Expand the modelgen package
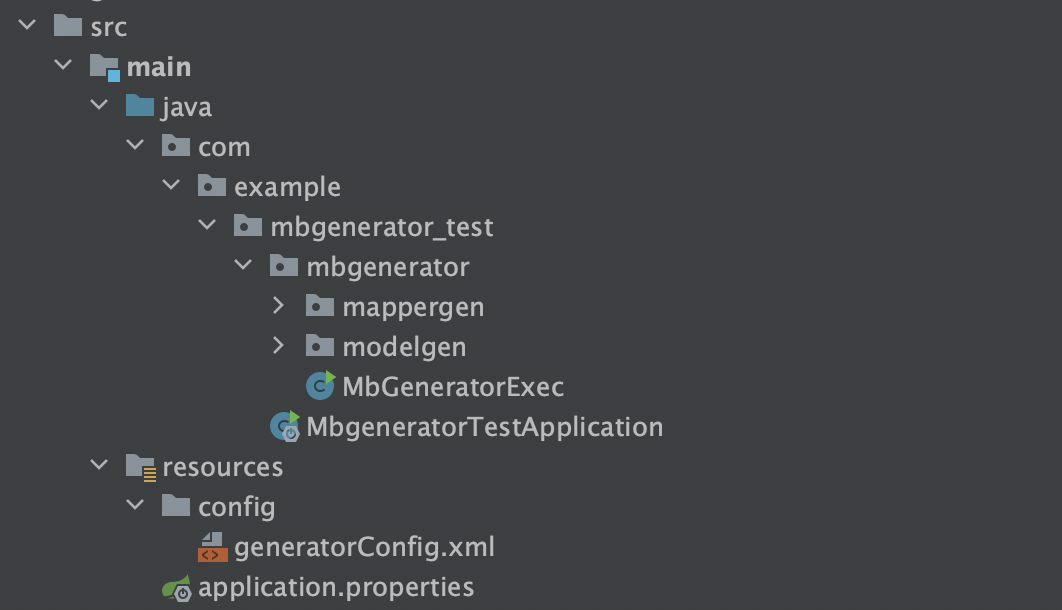This screenshot has width=1062, height=610. 279,346
